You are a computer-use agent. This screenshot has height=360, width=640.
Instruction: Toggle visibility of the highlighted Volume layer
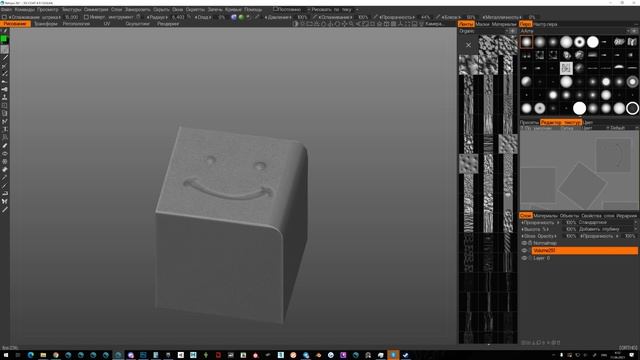point(524,251)
